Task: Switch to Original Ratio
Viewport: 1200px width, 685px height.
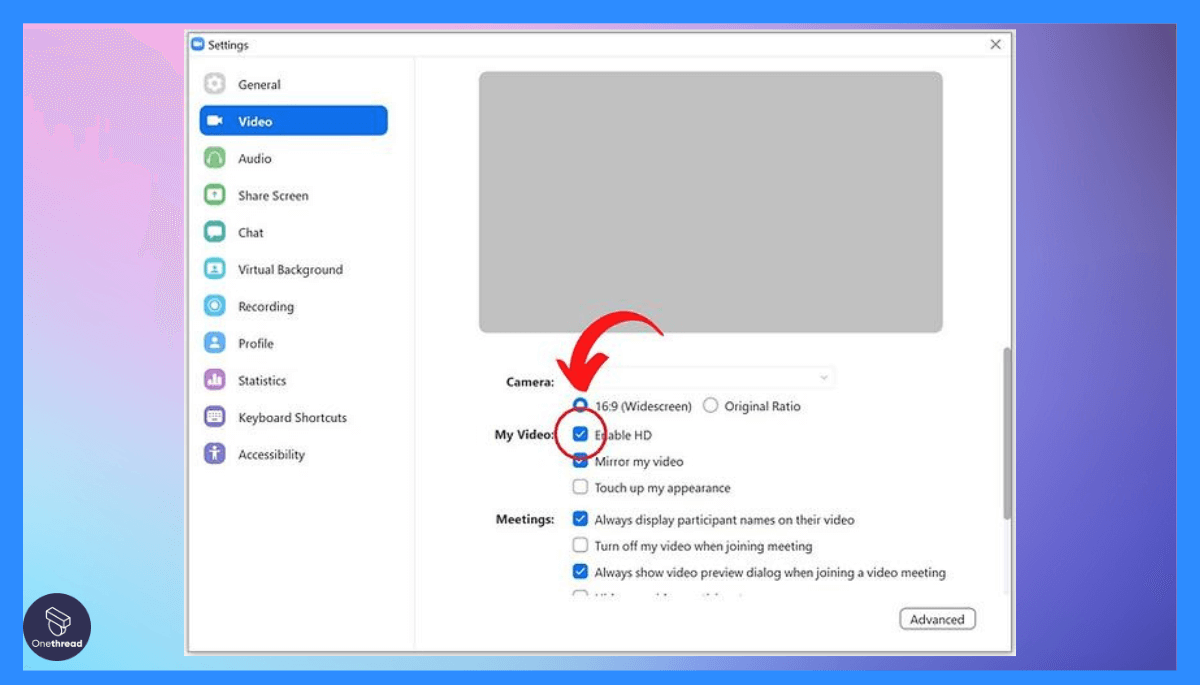Action: click(710, 405)
